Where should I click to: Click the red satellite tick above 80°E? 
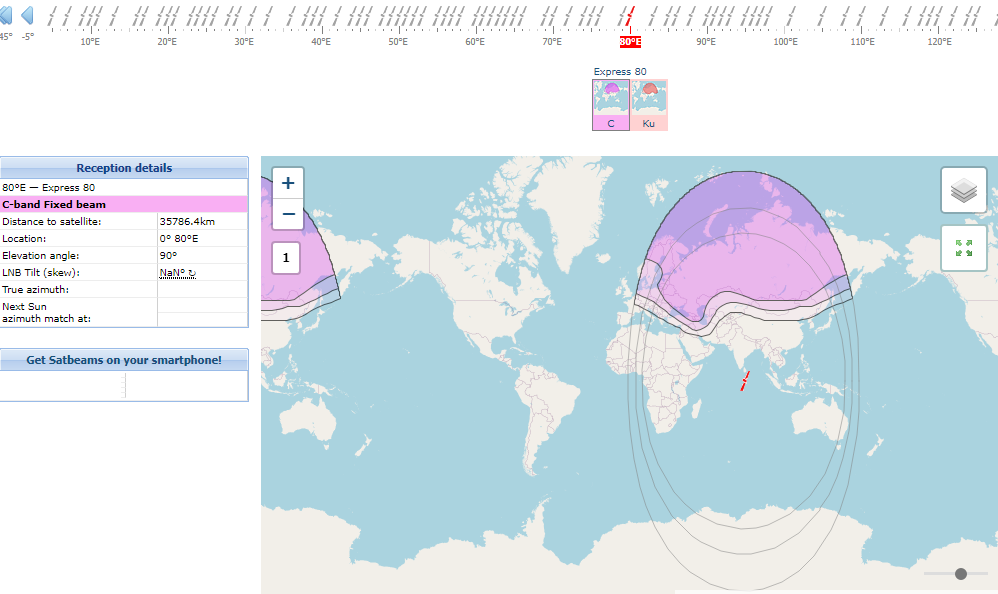pyautogui.click(x=630, y=17)
